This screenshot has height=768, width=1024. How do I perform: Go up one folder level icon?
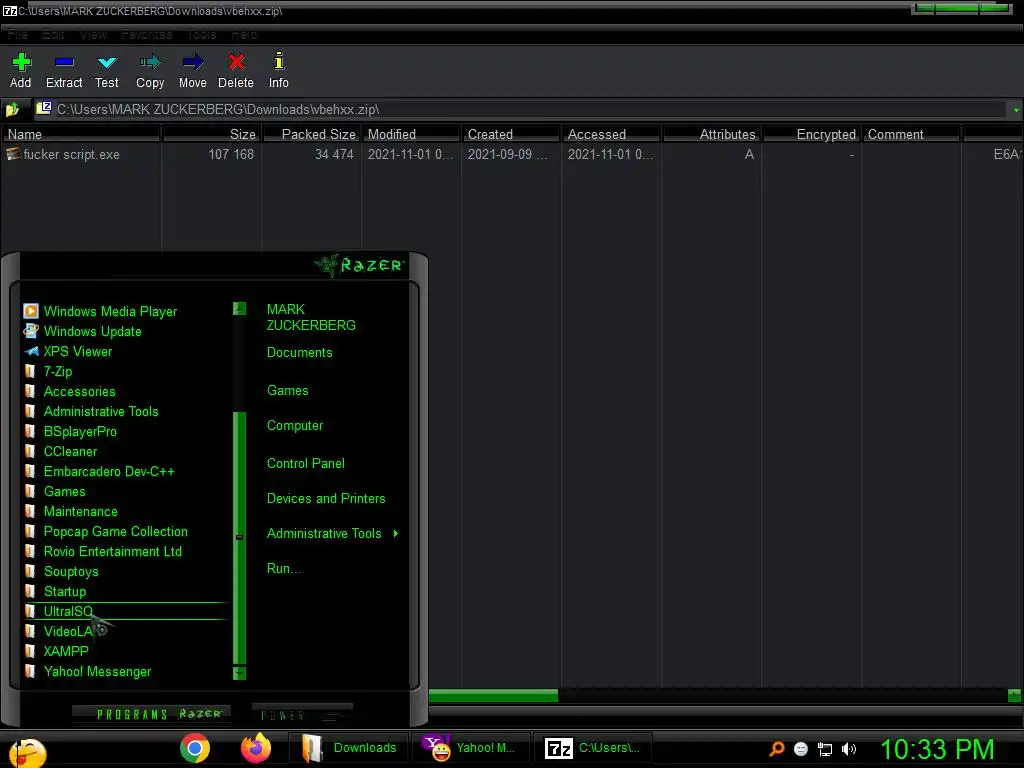coord(12,109)
